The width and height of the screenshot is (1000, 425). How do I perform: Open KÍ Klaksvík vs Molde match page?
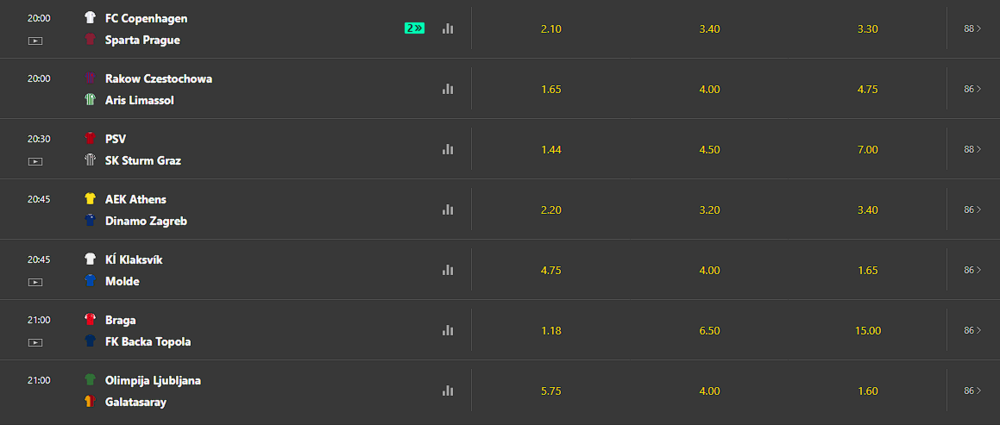click(135, 270)
